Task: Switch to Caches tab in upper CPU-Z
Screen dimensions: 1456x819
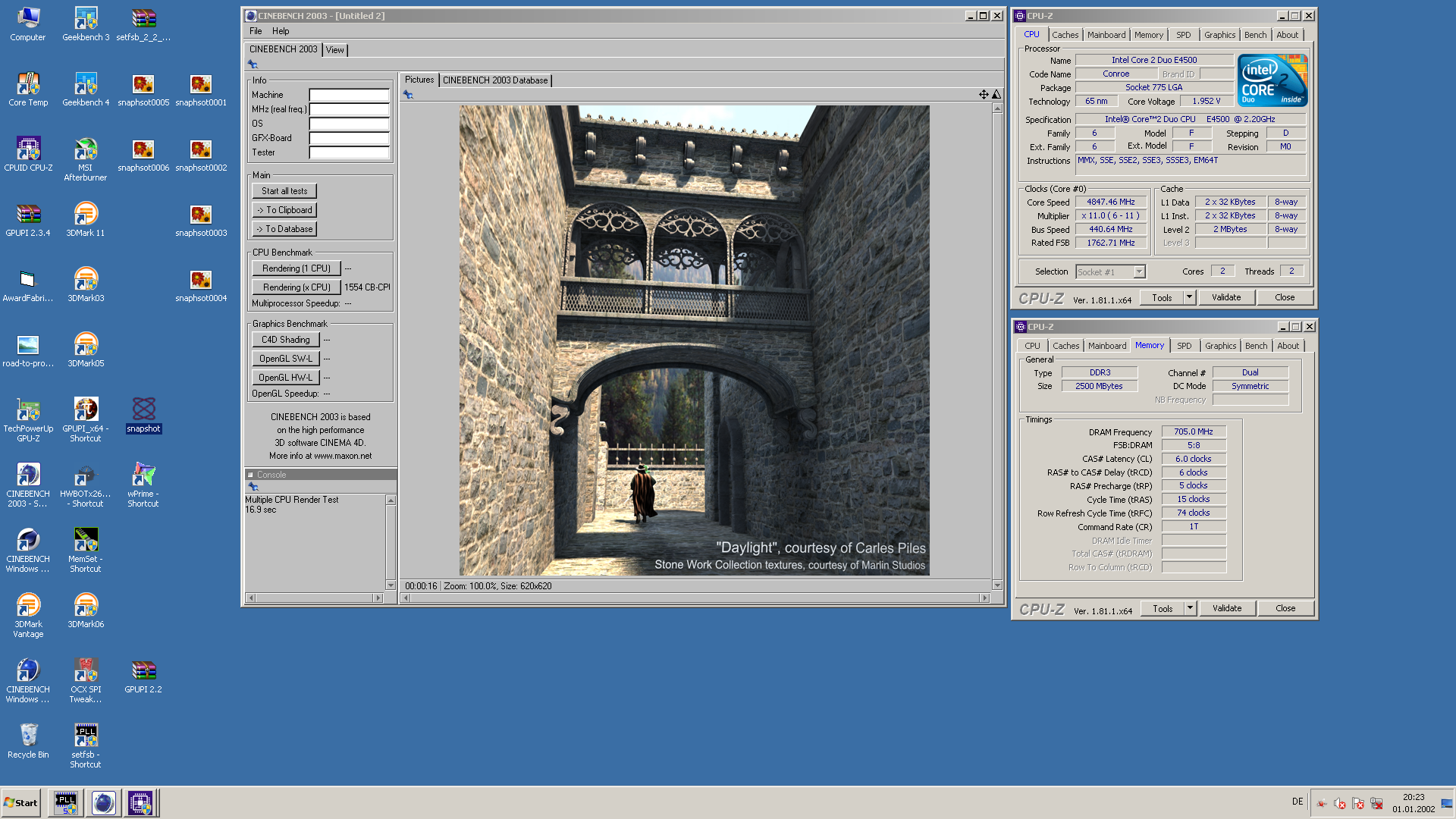Action: pos(1065,35)
